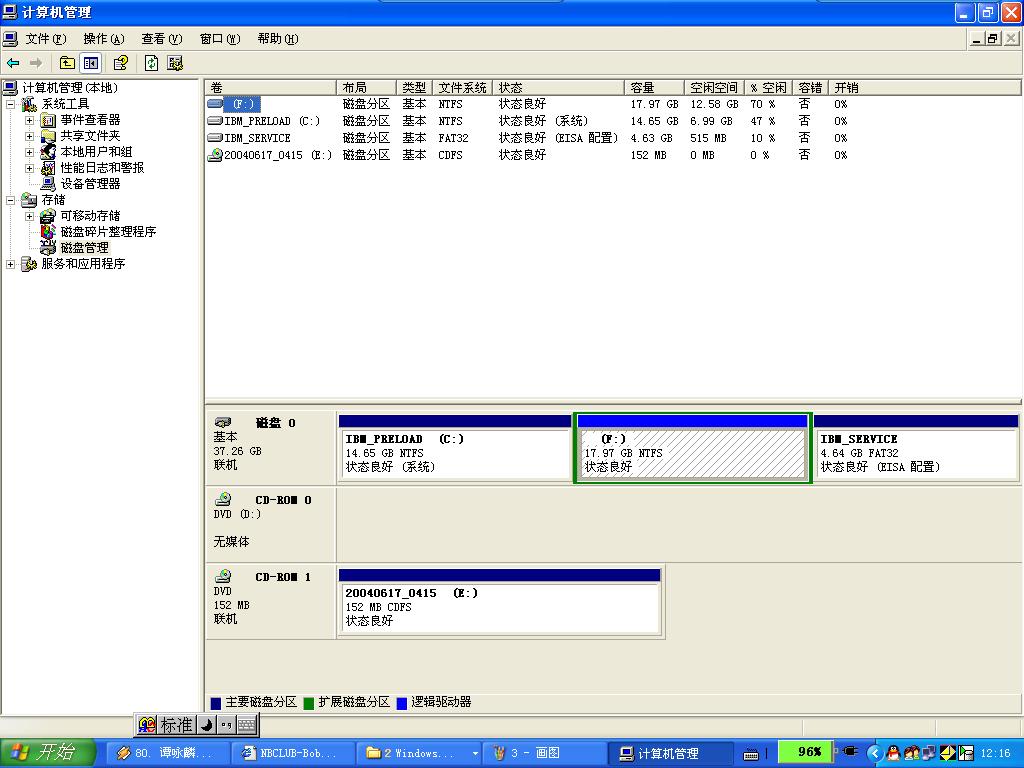Viewport: 1024px width, 768px height.
Task: Select the IBM_SERVICE row in volume list
Action: coord(257,138)
